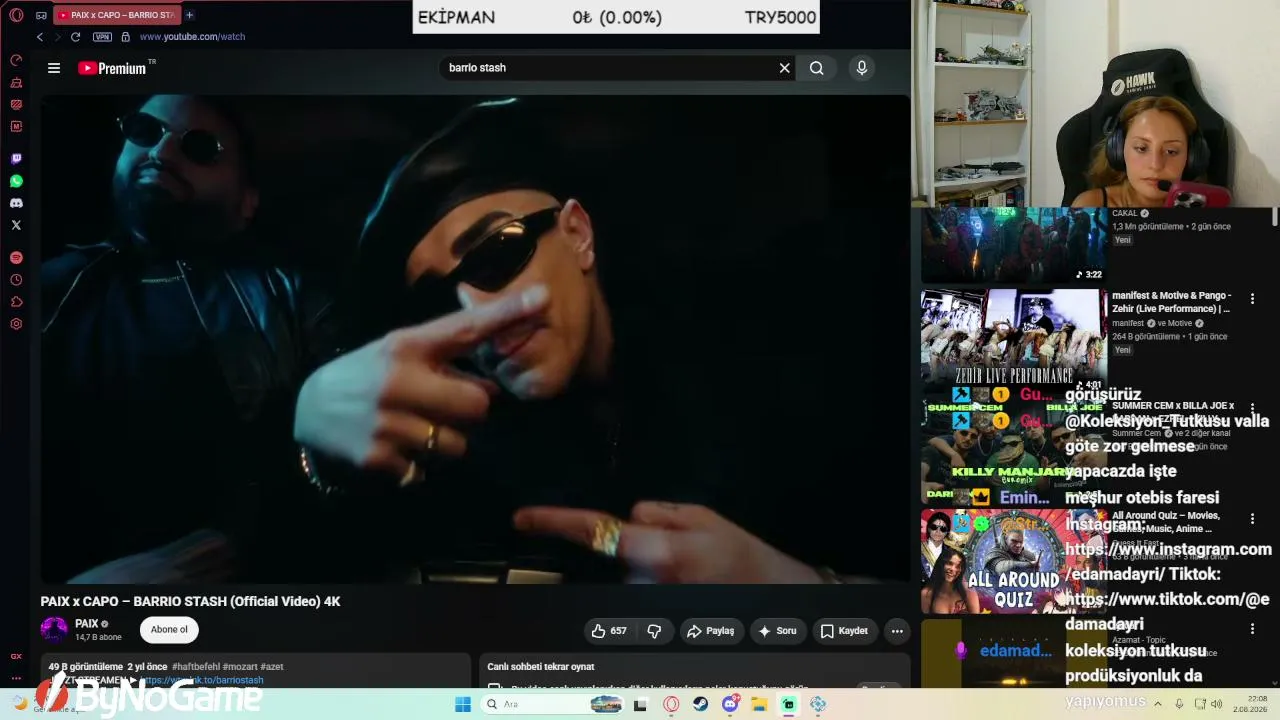The height and width of the screenshot is (720, 1280).
Task: Open browsing history clock icon in sidebar
Action: tap(16, 280)
